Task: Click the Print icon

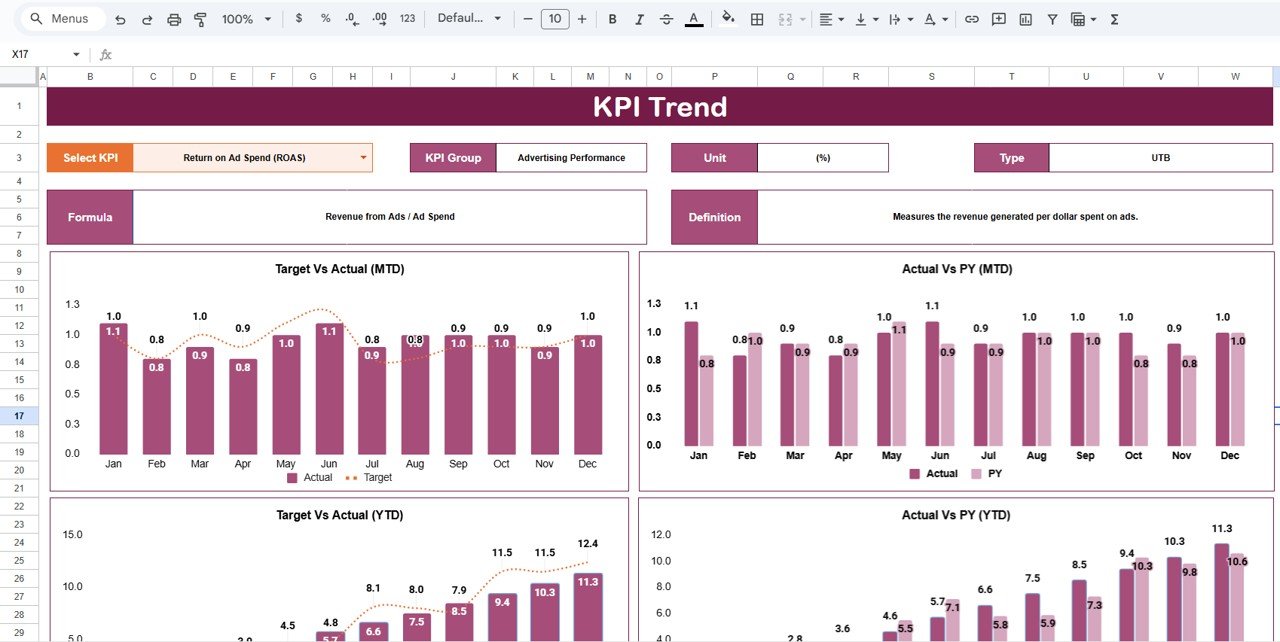Action: (x=176, y=18)
